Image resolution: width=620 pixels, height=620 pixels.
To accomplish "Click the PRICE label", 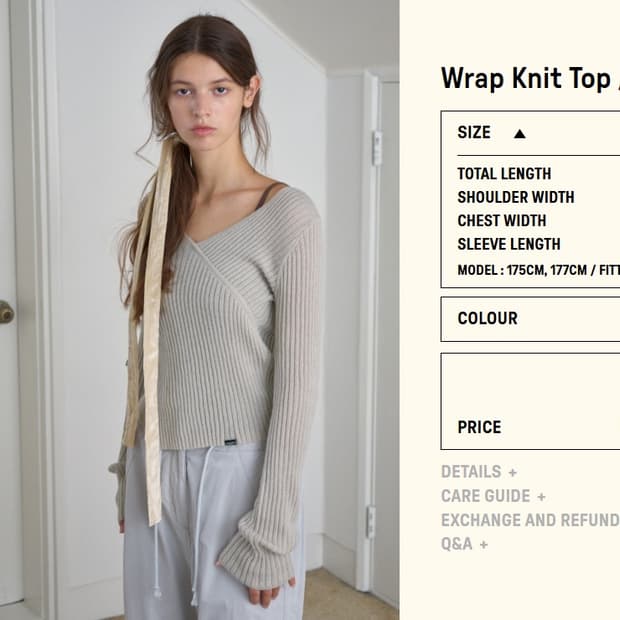I will click(479, 427).
